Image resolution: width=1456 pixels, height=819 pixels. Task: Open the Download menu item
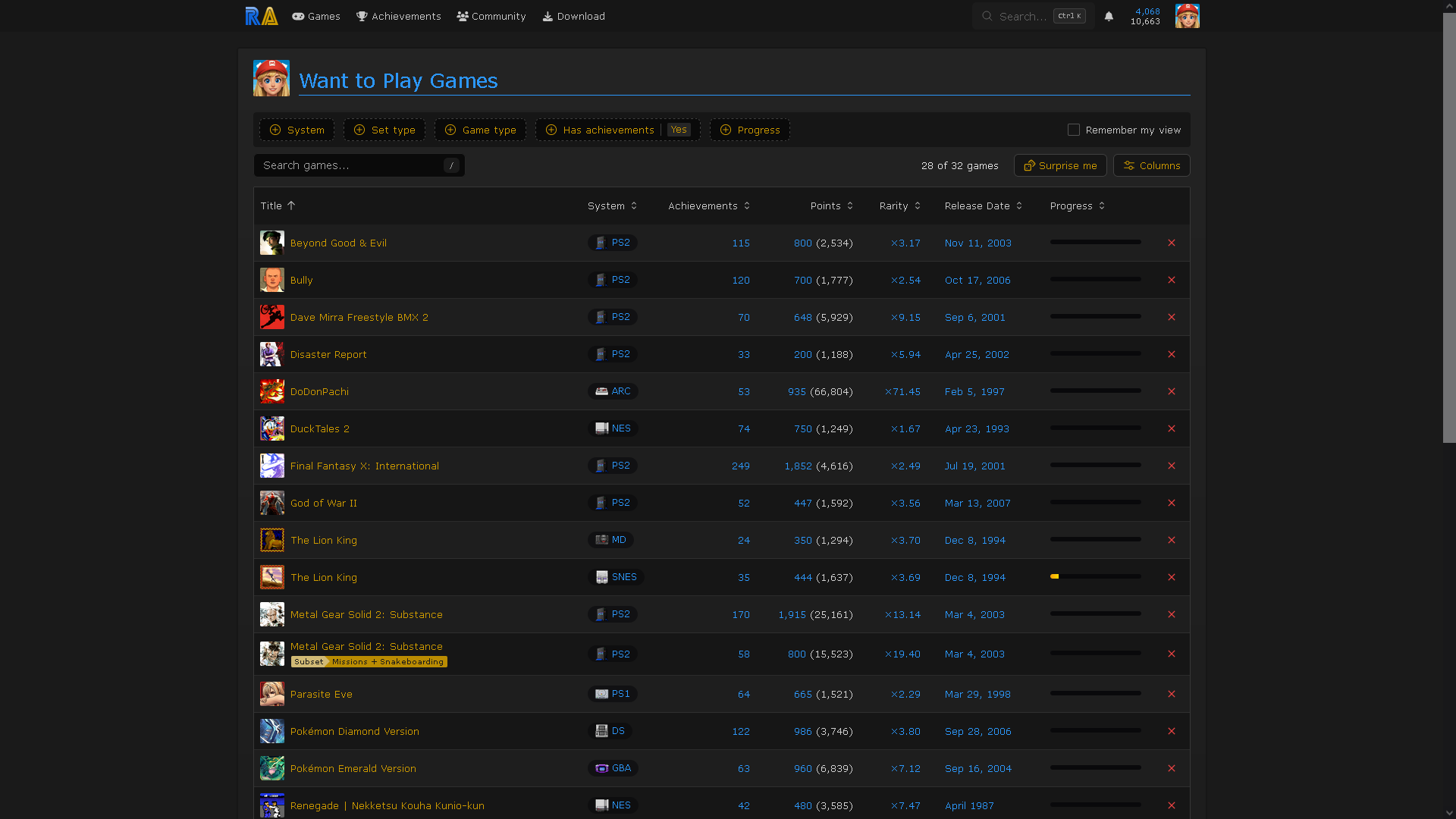pos(573,16)
